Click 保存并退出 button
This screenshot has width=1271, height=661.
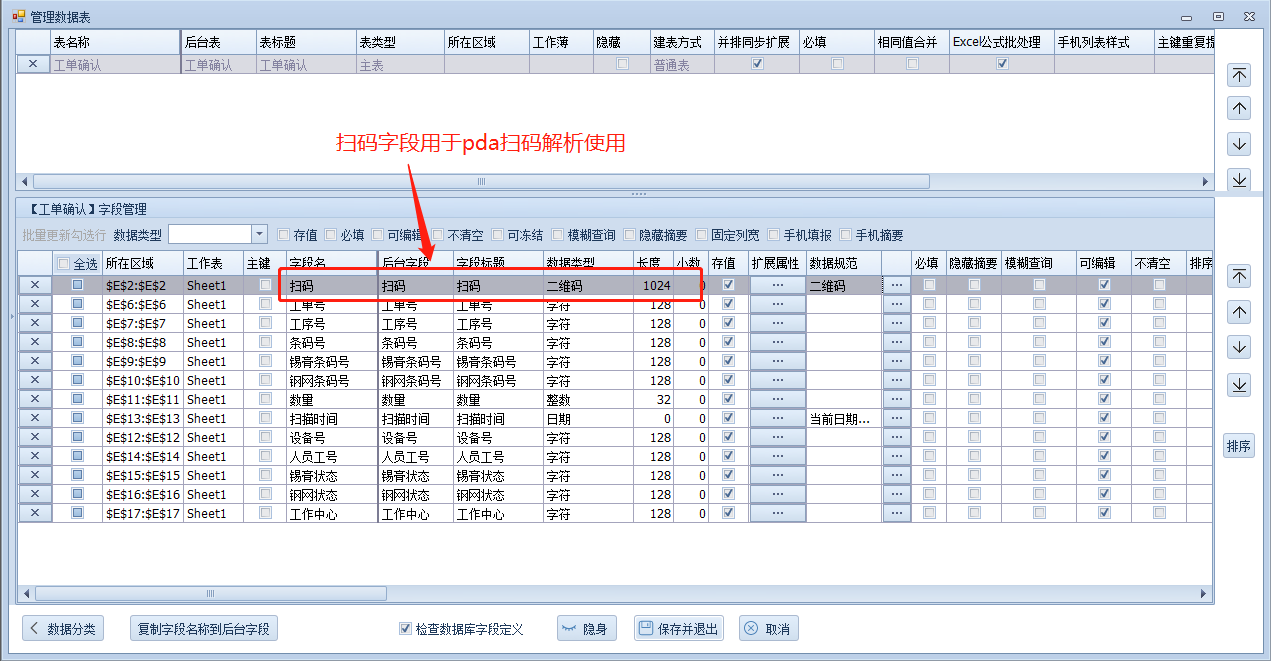point(678,629)
